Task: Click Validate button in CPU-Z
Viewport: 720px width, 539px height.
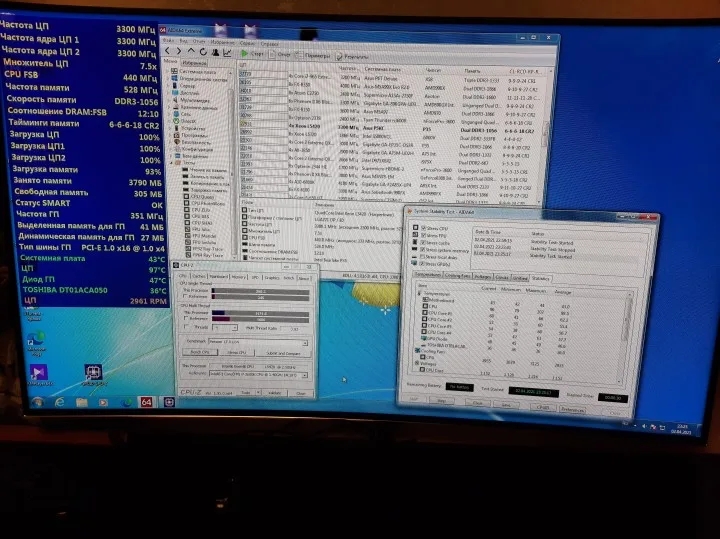Action: point(275,393)
